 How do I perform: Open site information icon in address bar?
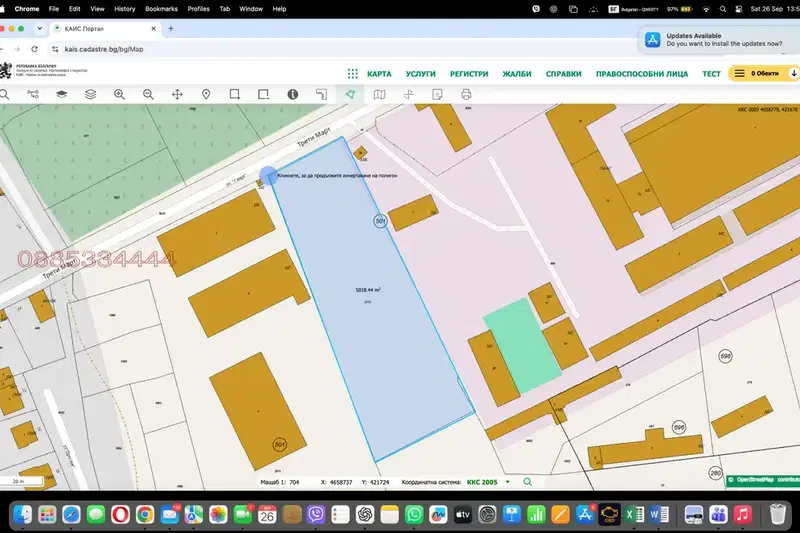tap(55, 49)
